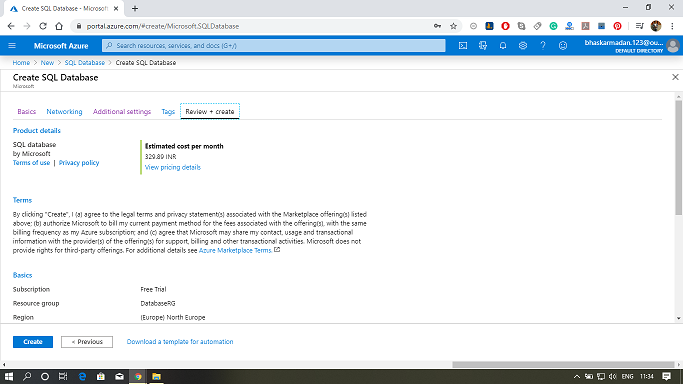This screenshot has width=683, height=384.
Task: Close the Create SQL Database blade
Action: pyautogui.click(x=675, y=77)
